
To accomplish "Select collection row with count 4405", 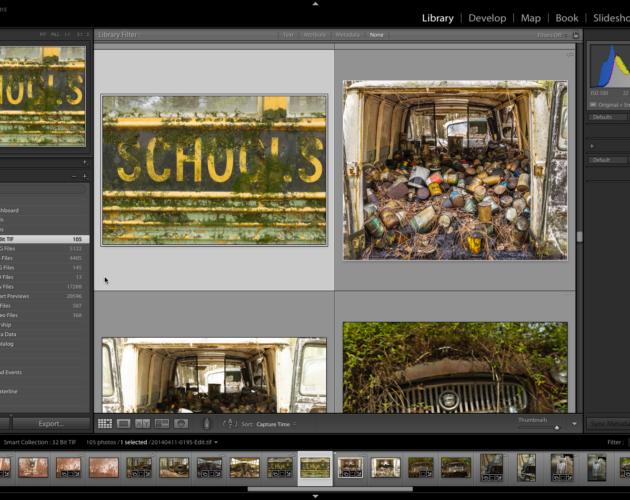I will (45, 258).
